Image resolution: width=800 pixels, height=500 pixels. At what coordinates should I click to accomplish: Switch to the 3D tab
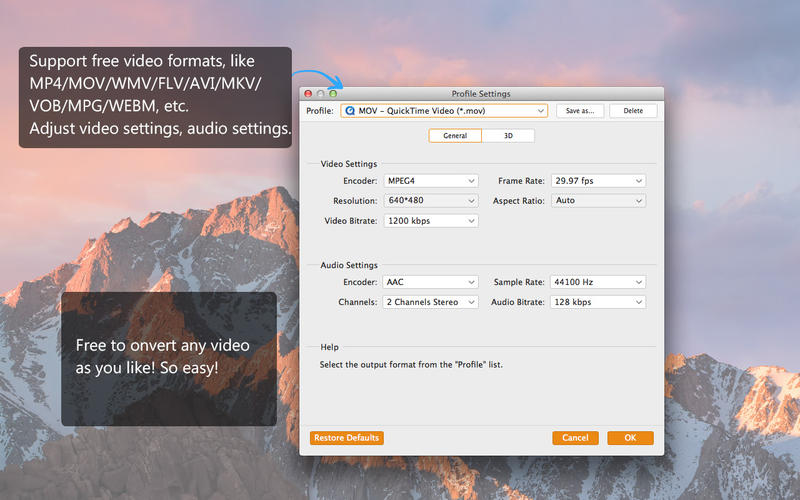tap(508, 136)
